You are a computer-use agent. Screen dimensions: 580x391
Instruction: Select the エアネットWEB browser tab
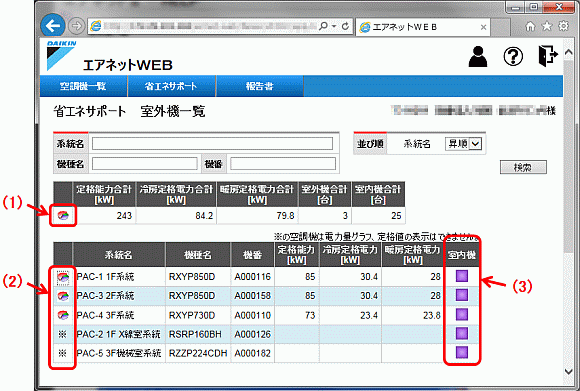click(x=423, y=27)
